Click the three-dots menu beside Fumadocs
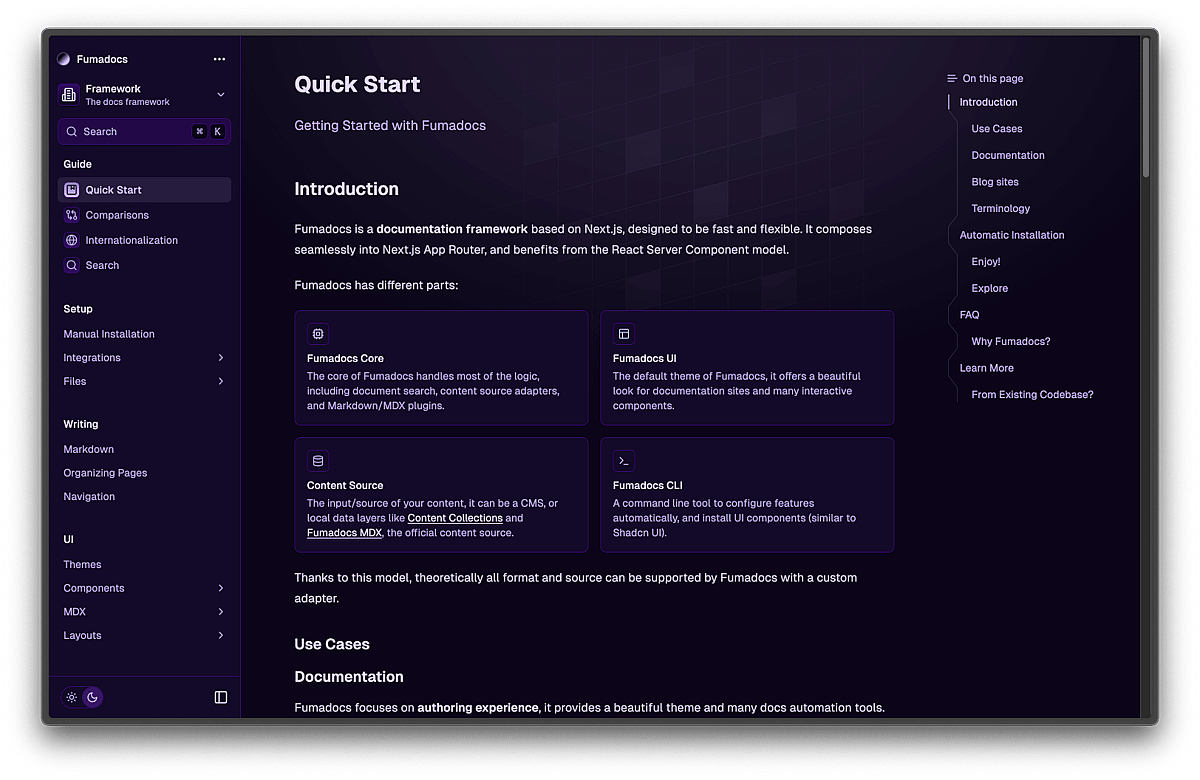This screenshot has width=1200, height=780. 219,59
